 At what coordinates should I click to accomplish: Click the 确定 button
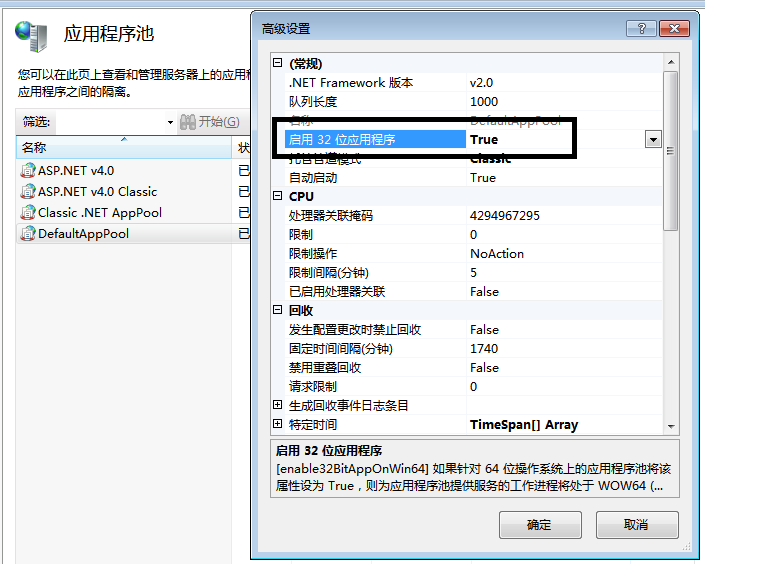point(540,525)
